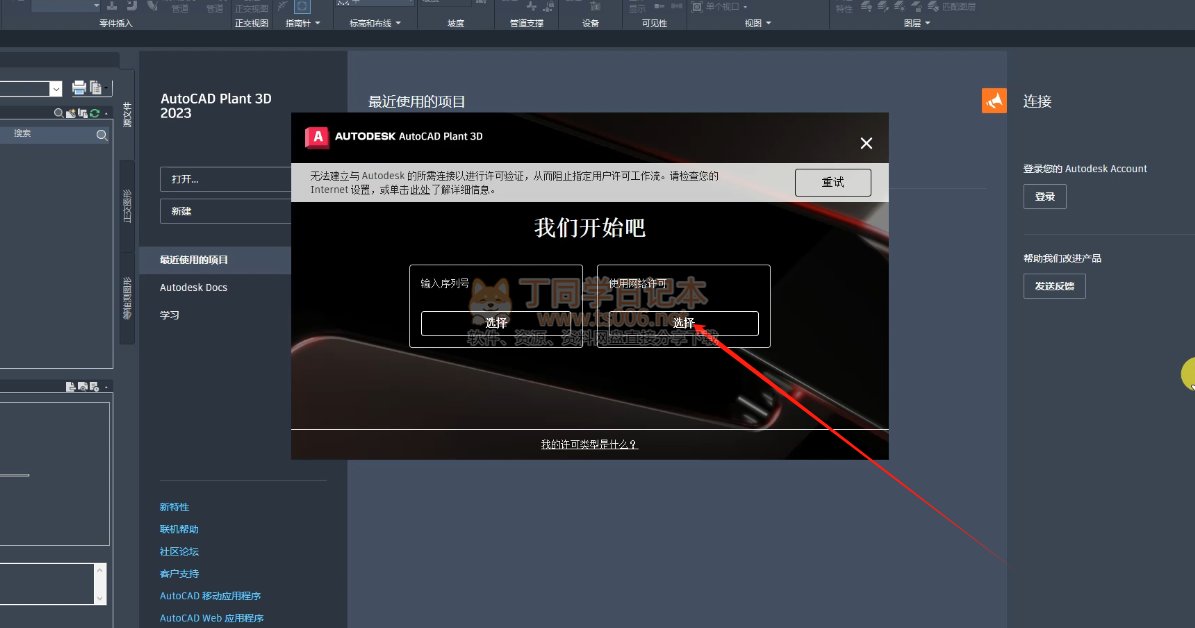Click the 正交视图 ribbon panel label
This screenshot has width=1195, height=628.
251,24
